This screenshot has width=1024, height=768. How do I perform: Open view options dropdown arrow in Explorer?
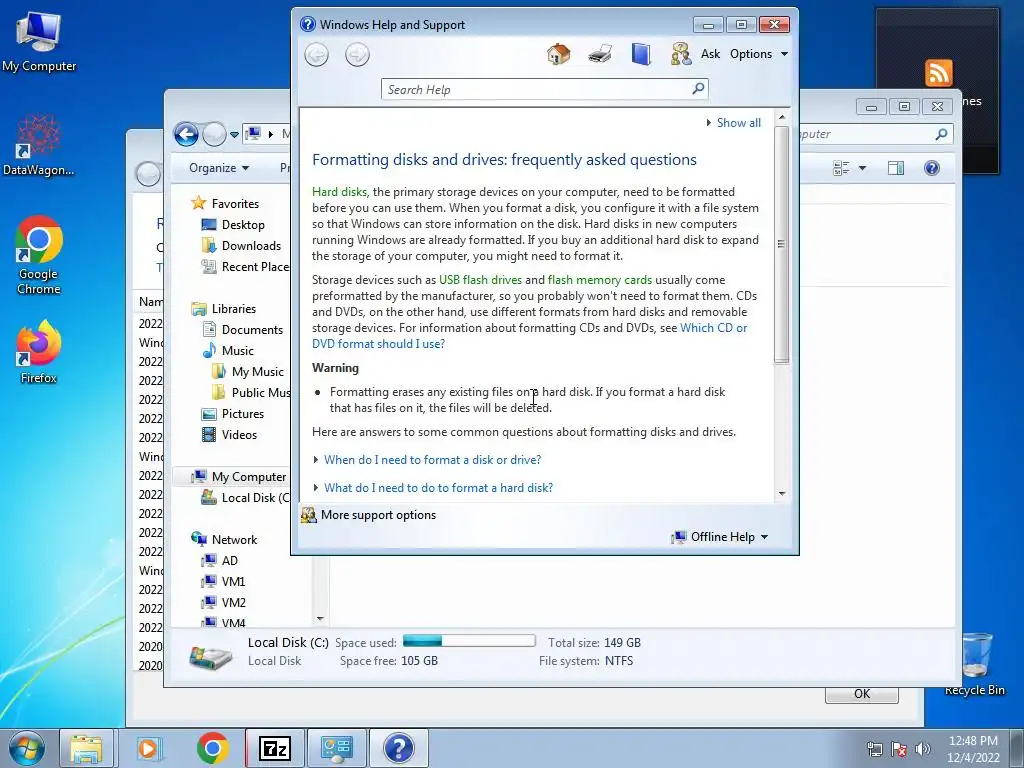(x=862, y=168)
